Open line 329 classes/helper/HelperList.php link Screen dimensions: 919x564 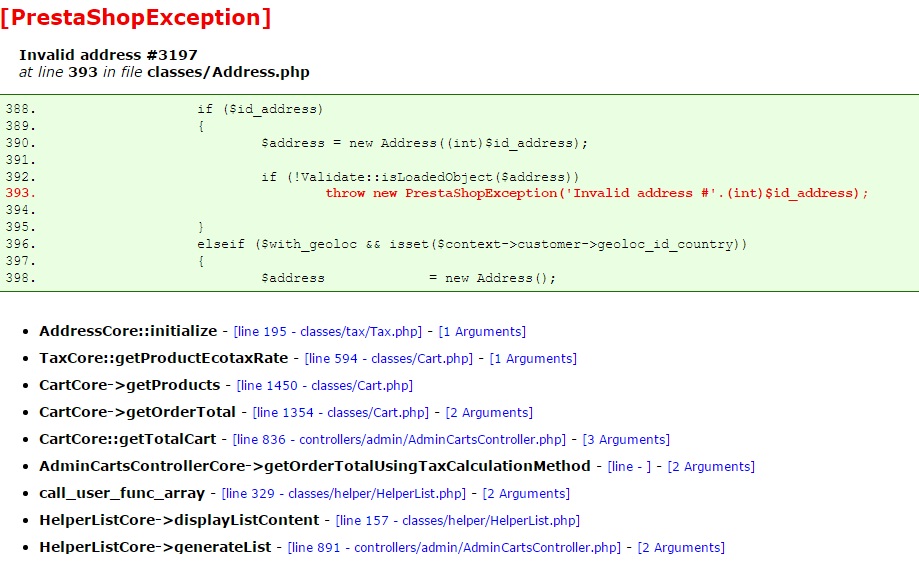[x=343, y=494]
